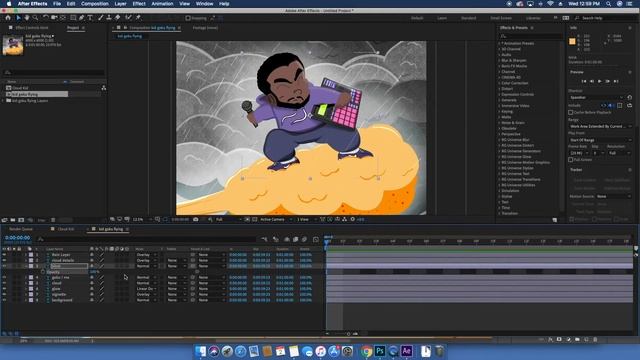
Task: Click the Home icon in the toolbar
Action: [x=8, y=18]
